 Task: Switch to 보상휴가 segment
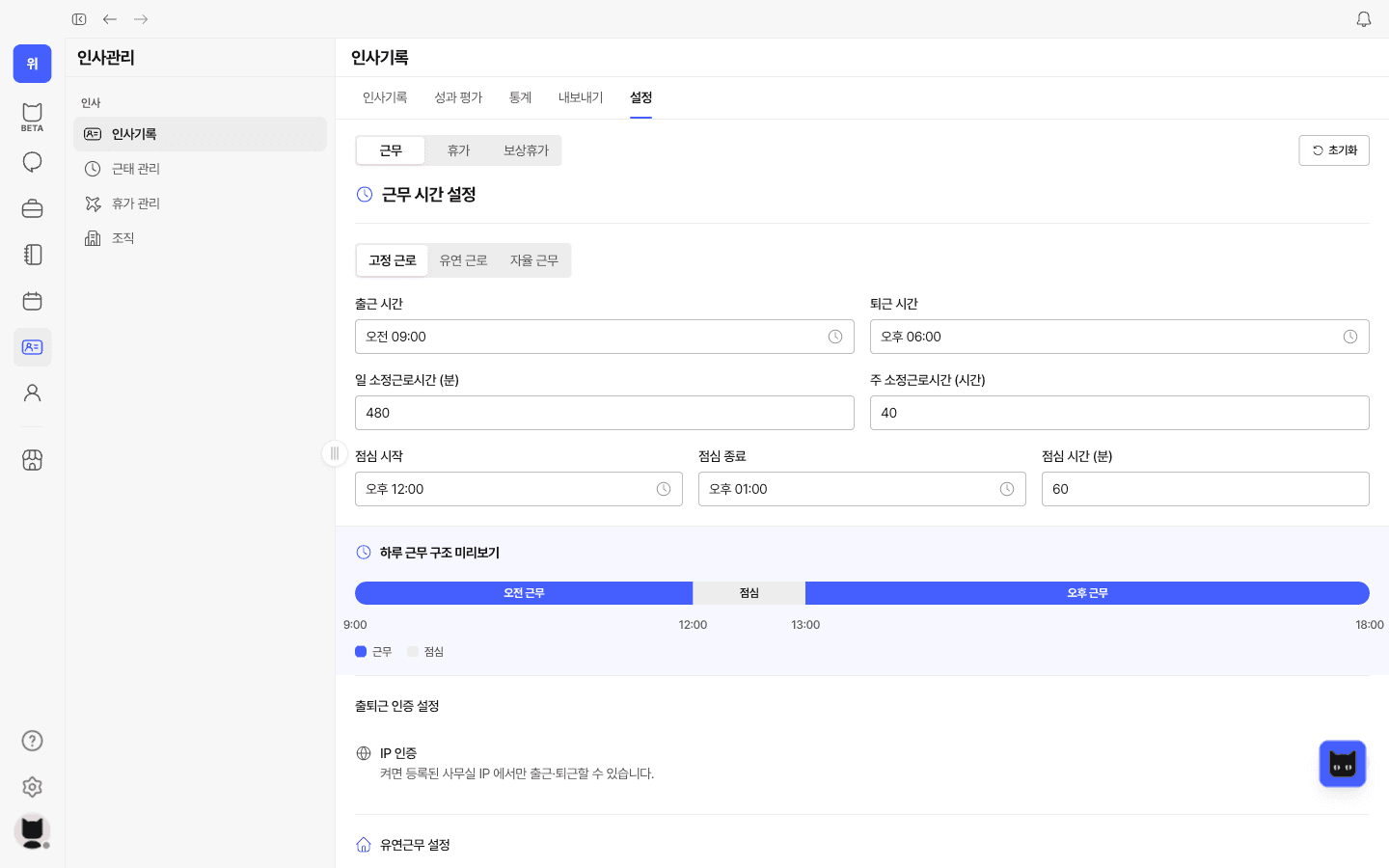coord(526,150)
